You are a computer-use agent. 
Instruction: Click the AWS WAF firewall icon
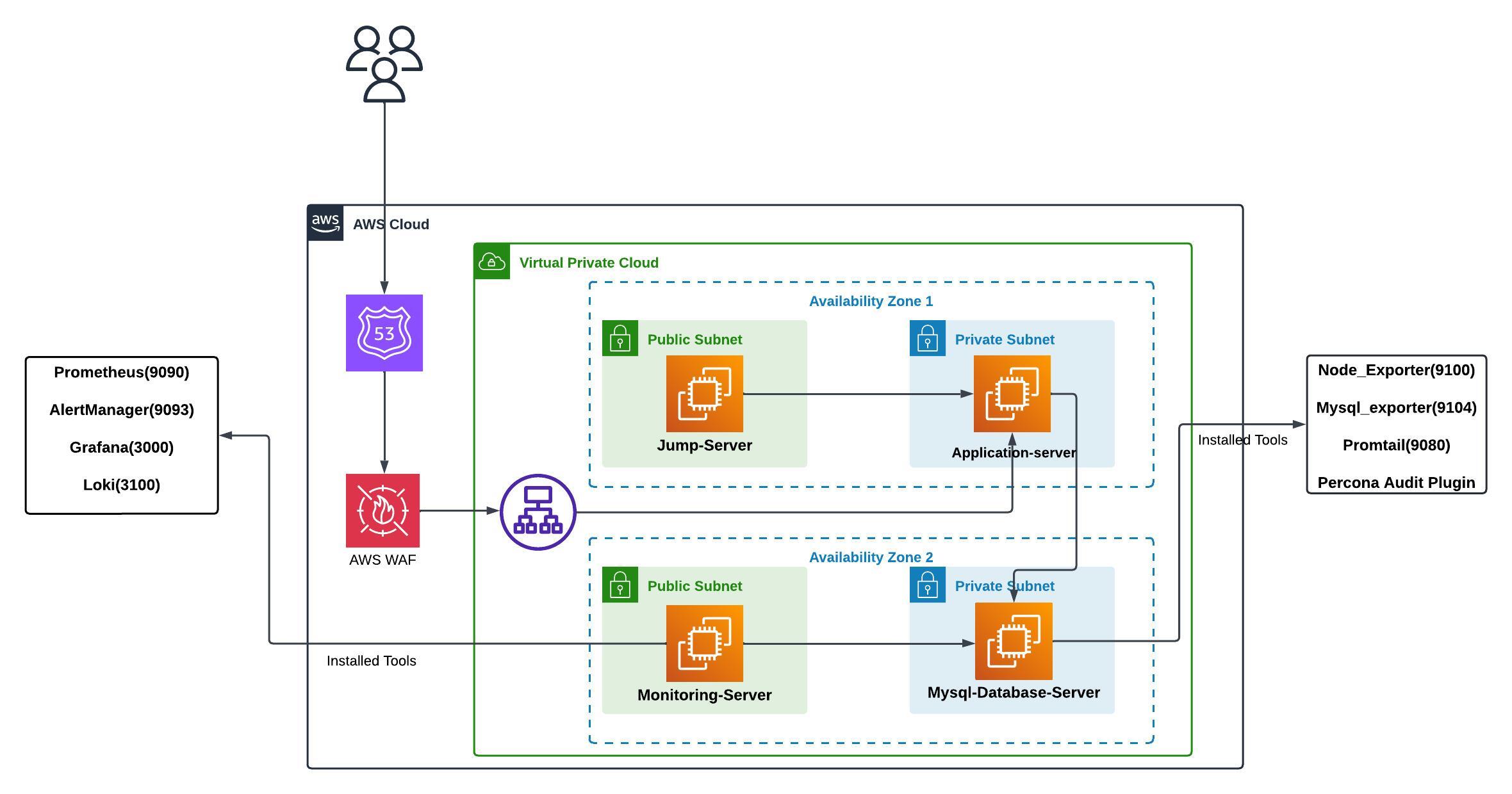tap(383, 511)
